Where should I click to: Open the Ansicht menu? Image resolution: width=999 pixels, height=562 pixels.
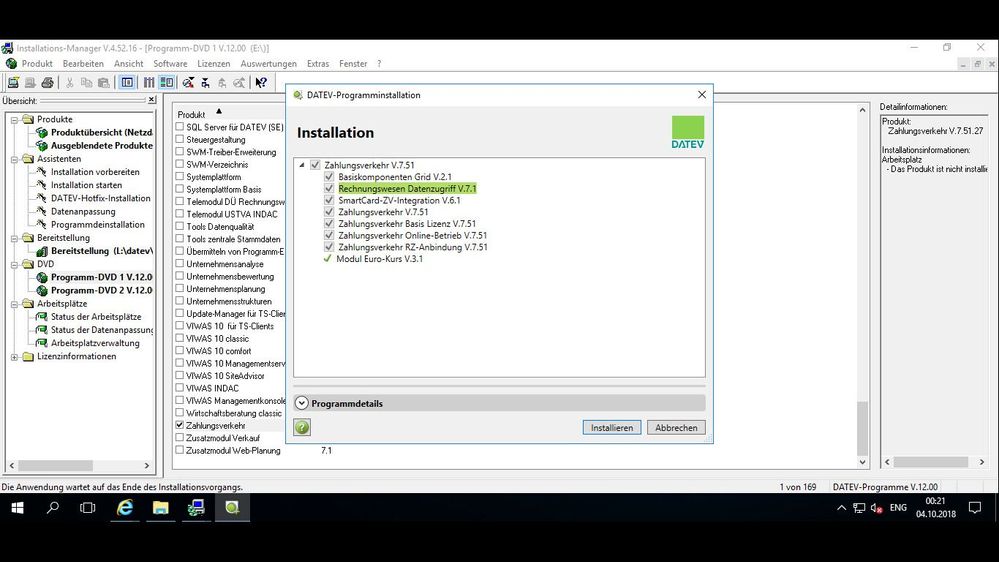coord(129,64)
